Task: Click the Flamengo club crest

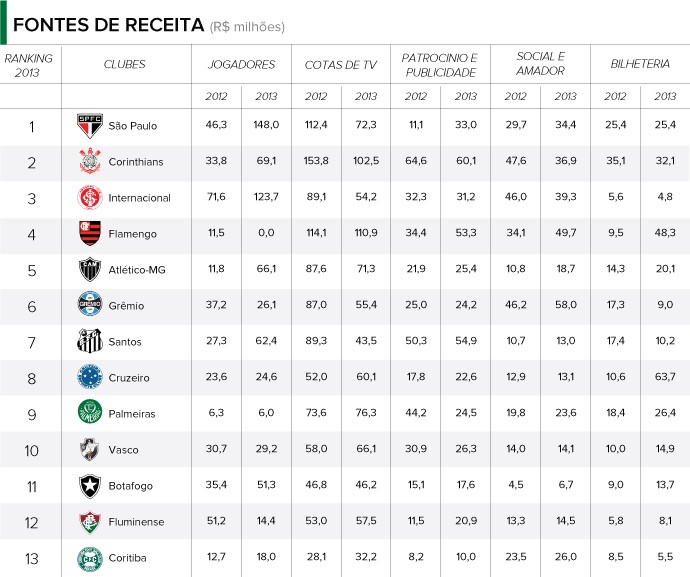Action: (x=90, y=234)
